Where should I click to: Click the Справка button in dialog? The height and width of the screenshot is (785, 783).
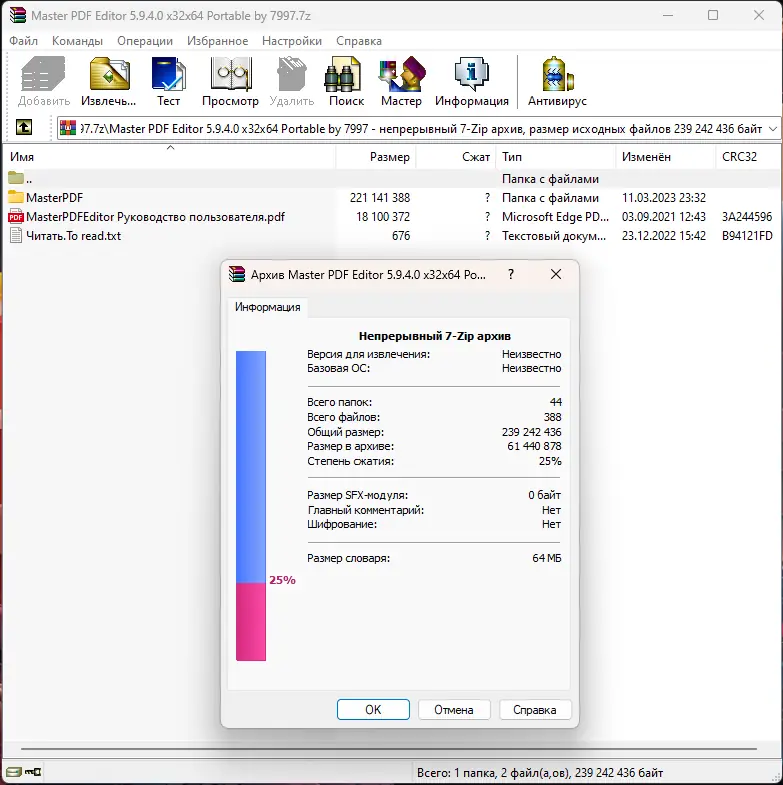point(534,709)
